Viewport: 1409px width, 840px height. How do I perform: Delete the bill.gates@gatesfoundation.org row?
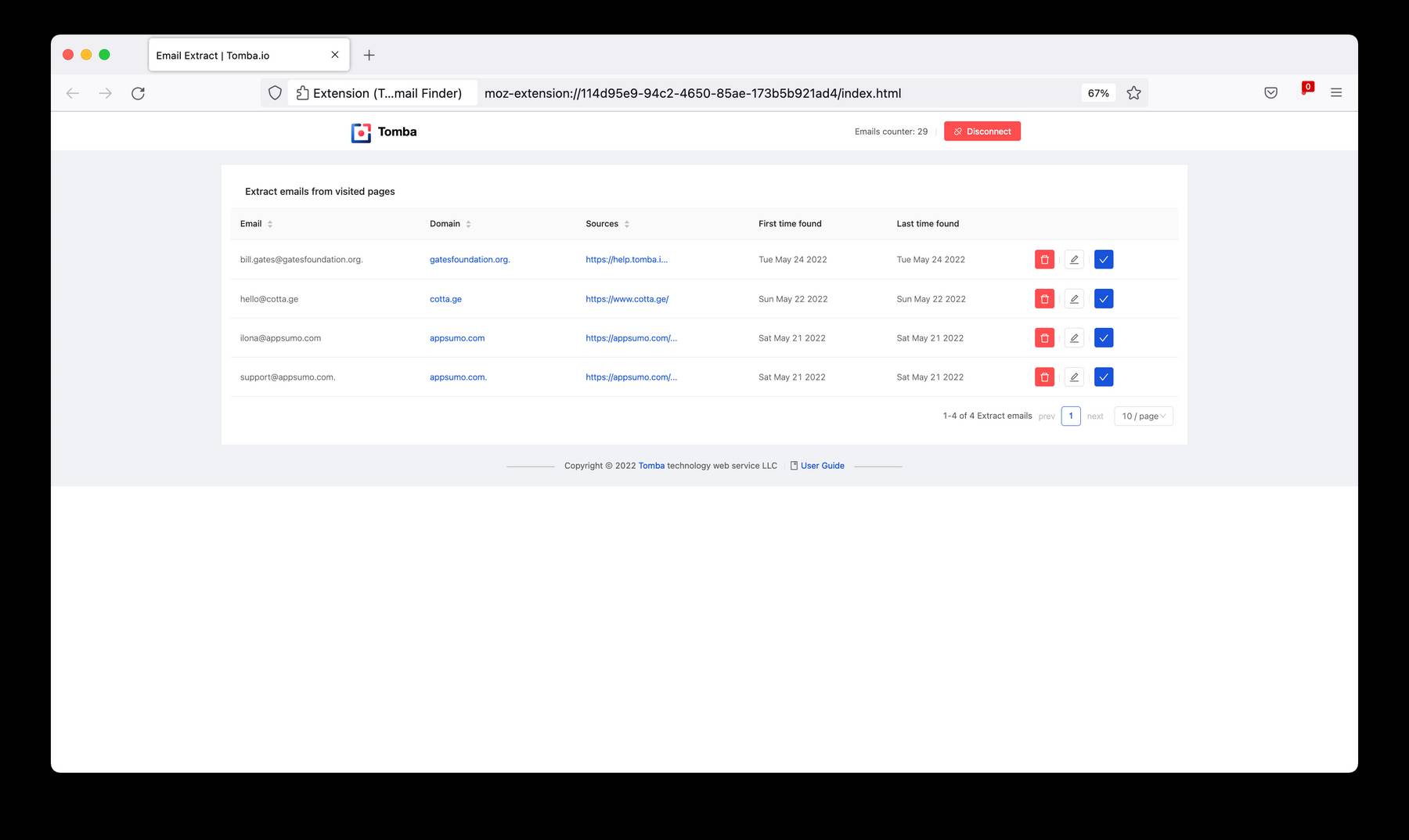tap(1044, 259)
